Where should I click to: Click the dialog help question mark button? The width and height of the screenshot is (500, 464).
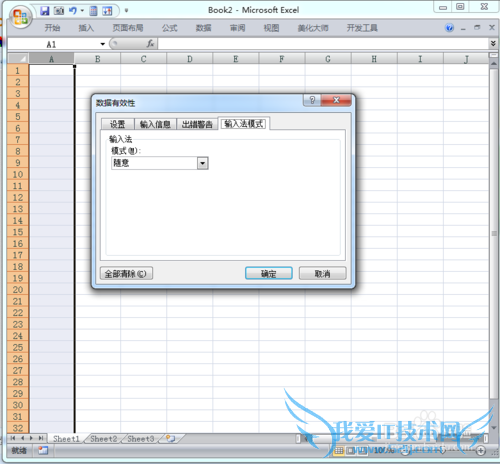coord(312,100)
